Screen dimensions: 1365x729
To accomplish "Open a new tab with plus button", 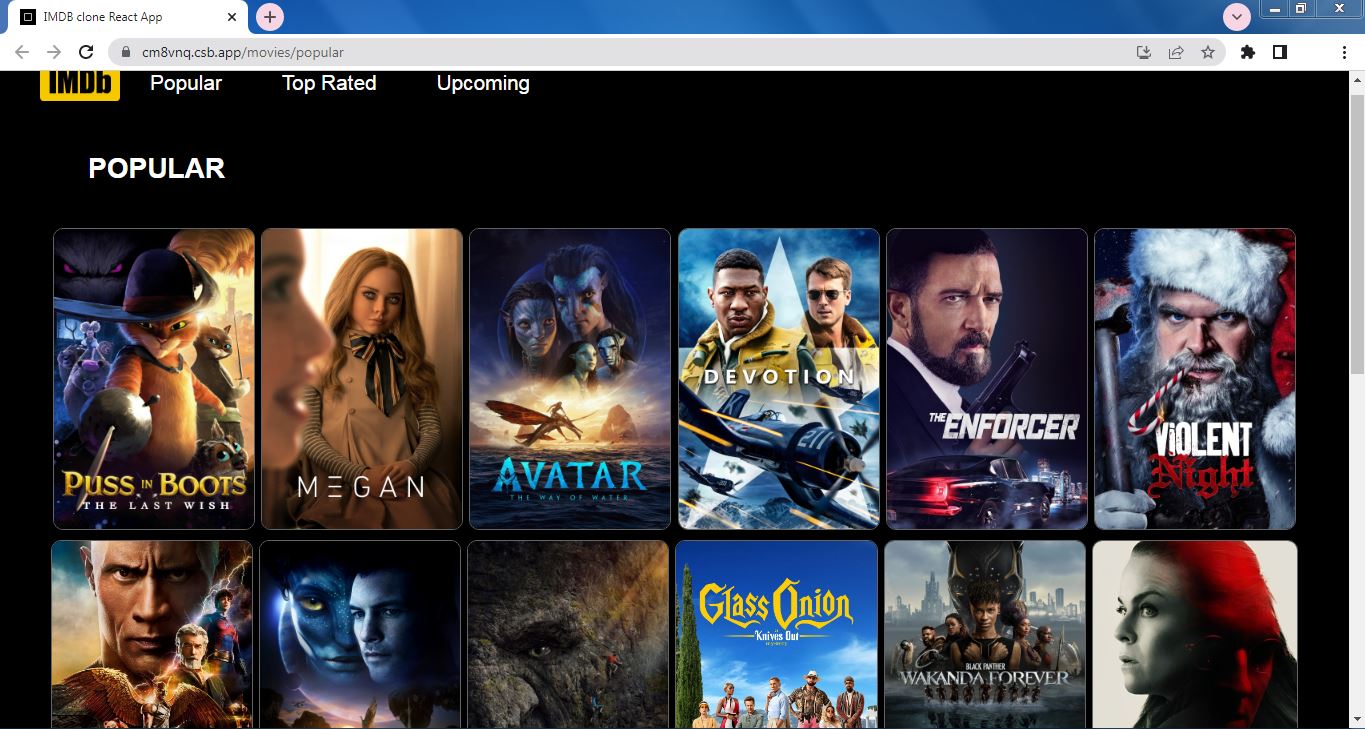I will pos(270,17).
